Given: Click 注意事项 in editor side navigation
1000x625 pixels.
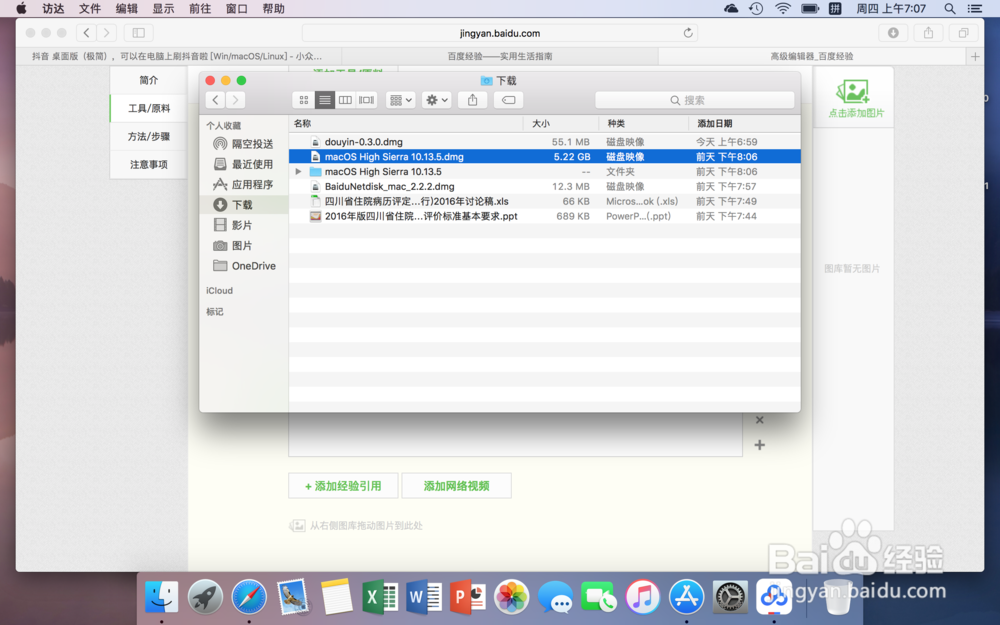Looking at the screenshot, I should 149,165.
